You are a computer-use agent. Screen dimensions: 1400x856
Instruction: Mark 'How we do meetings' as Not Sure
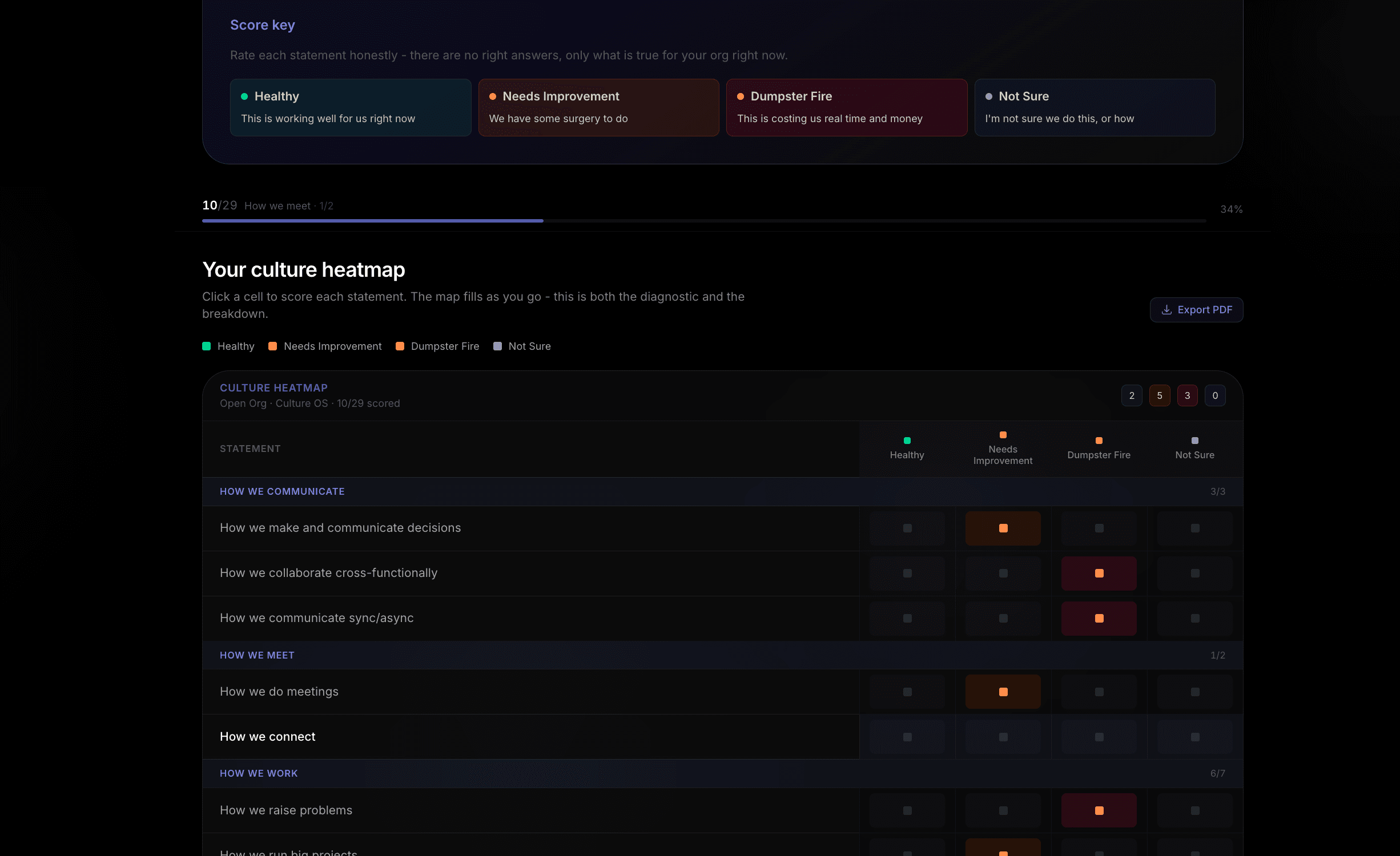tap(1195, 692)
